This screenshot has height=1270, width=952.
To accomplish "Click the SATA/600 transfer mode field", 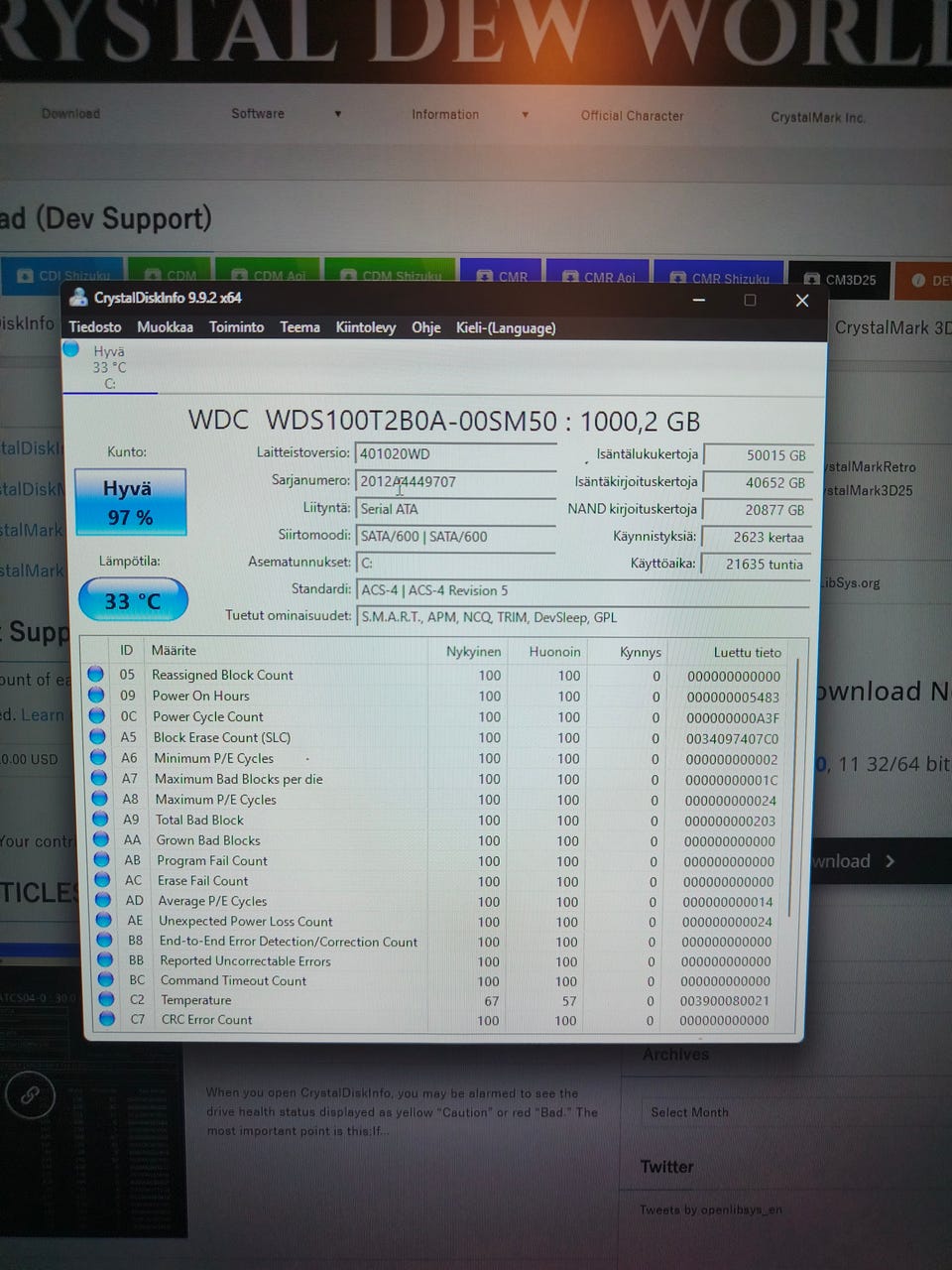I will (x=455, y=536).
